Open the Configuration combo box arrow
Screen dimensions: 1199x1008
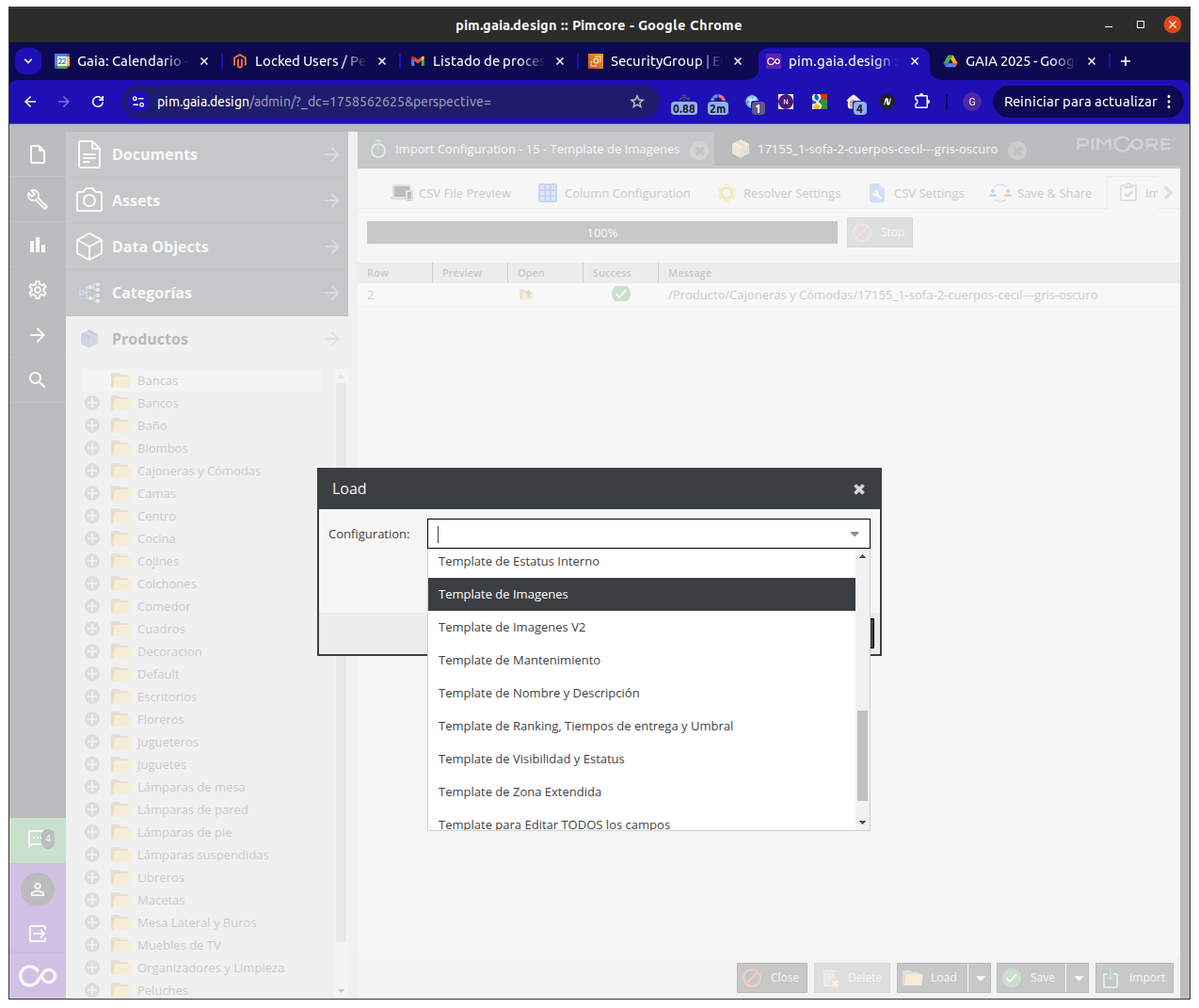pos(855,534)
